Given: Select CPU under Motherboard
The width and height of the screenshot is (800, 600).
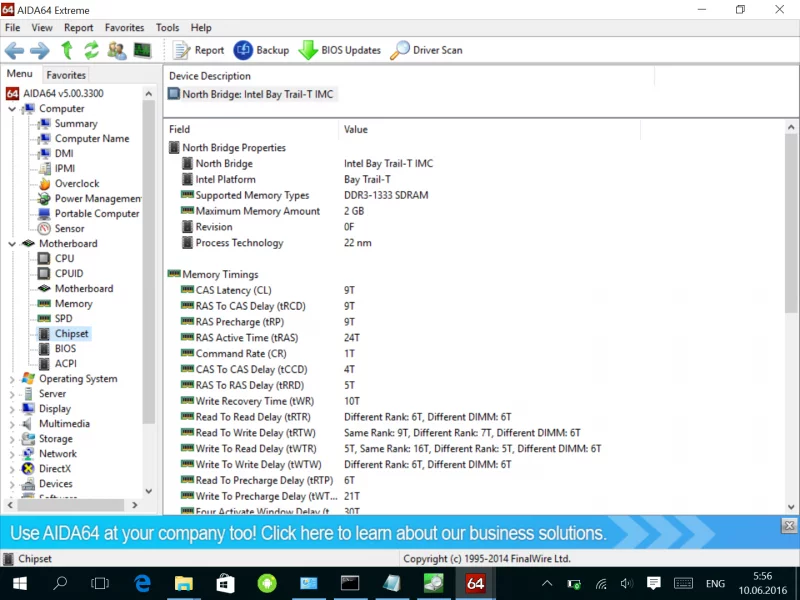Looking at the screenshot, I should coord(64,259).
